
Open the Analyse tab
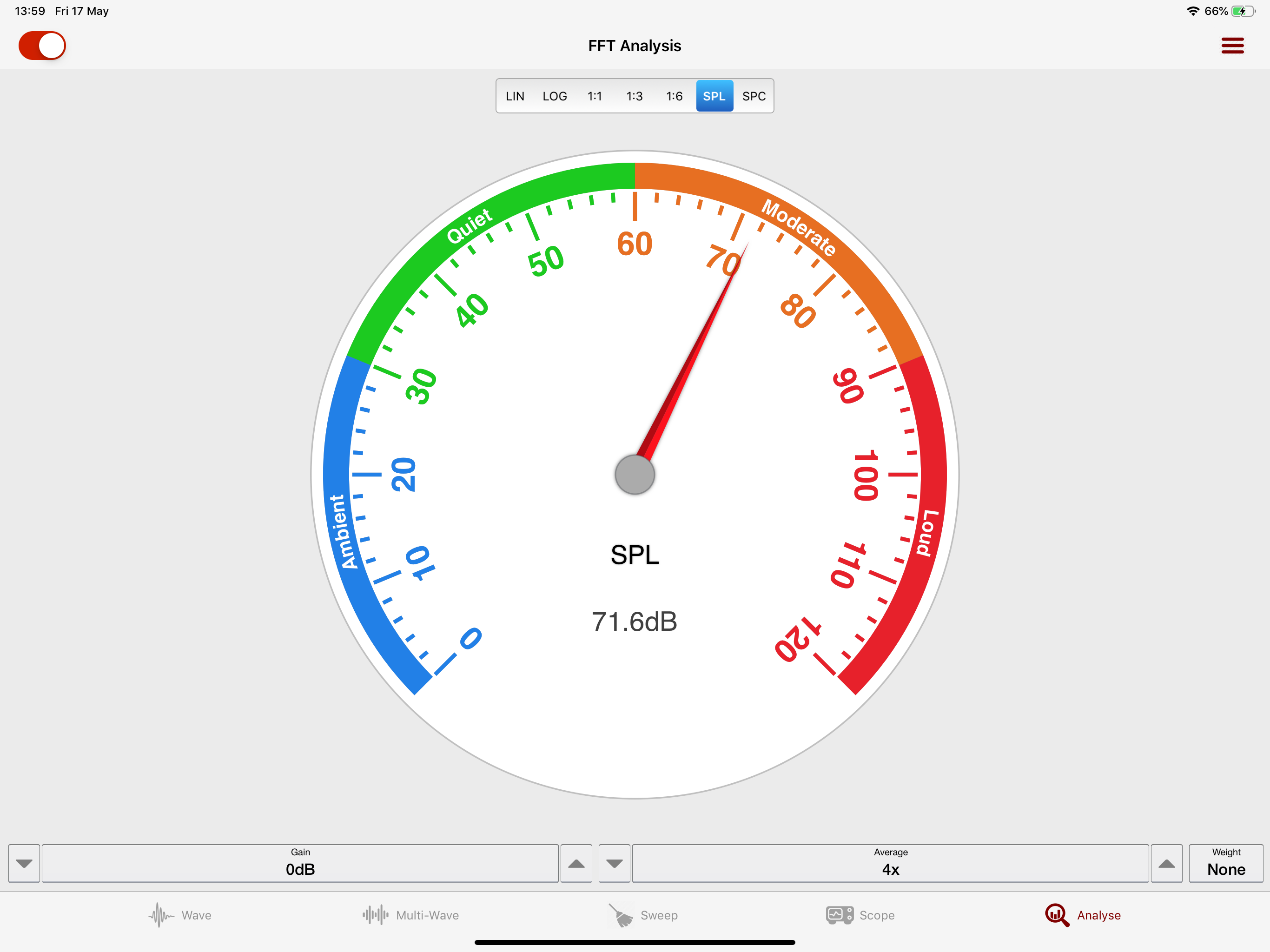click(1083, 915)
